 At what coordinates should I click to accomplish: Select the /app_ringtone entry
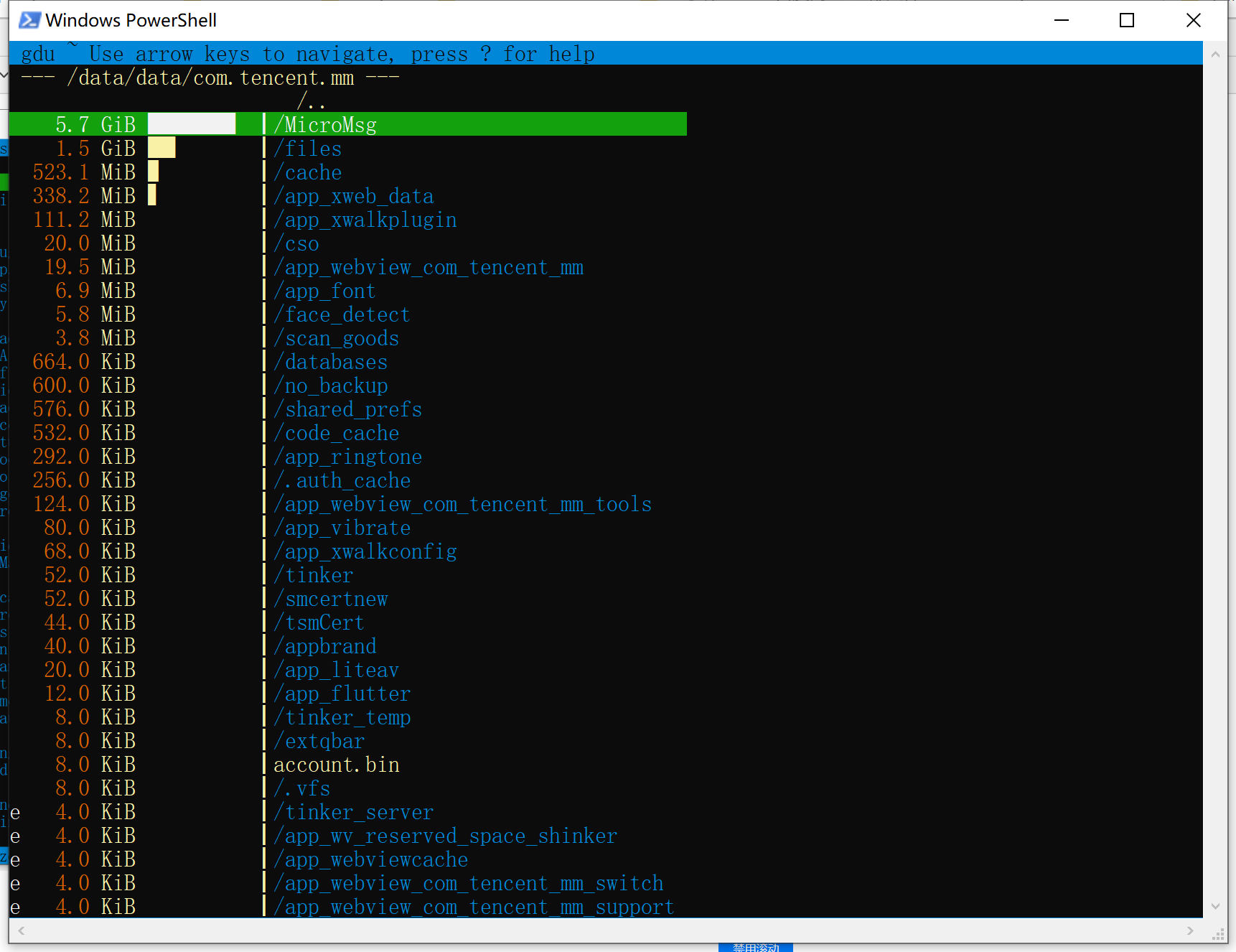pyautogui.click(x=347, y=457)
